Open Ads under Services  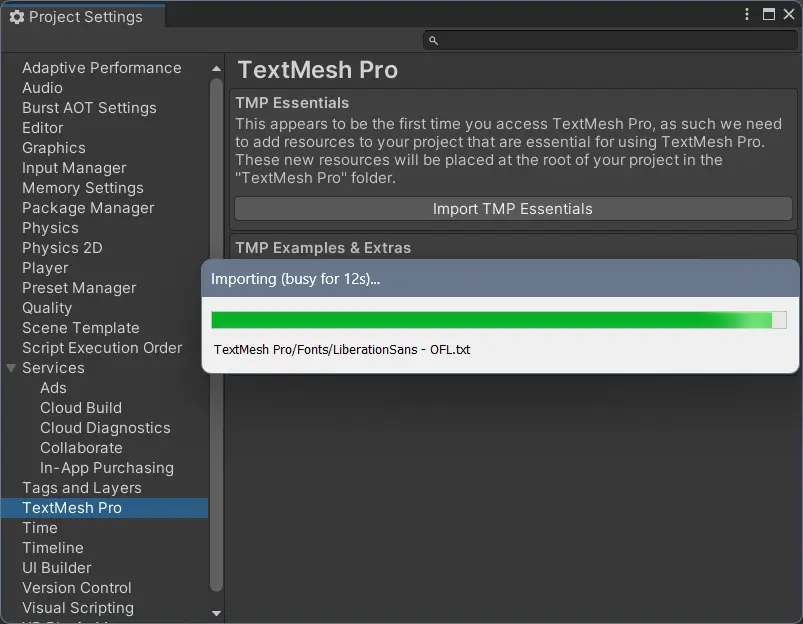53,387
